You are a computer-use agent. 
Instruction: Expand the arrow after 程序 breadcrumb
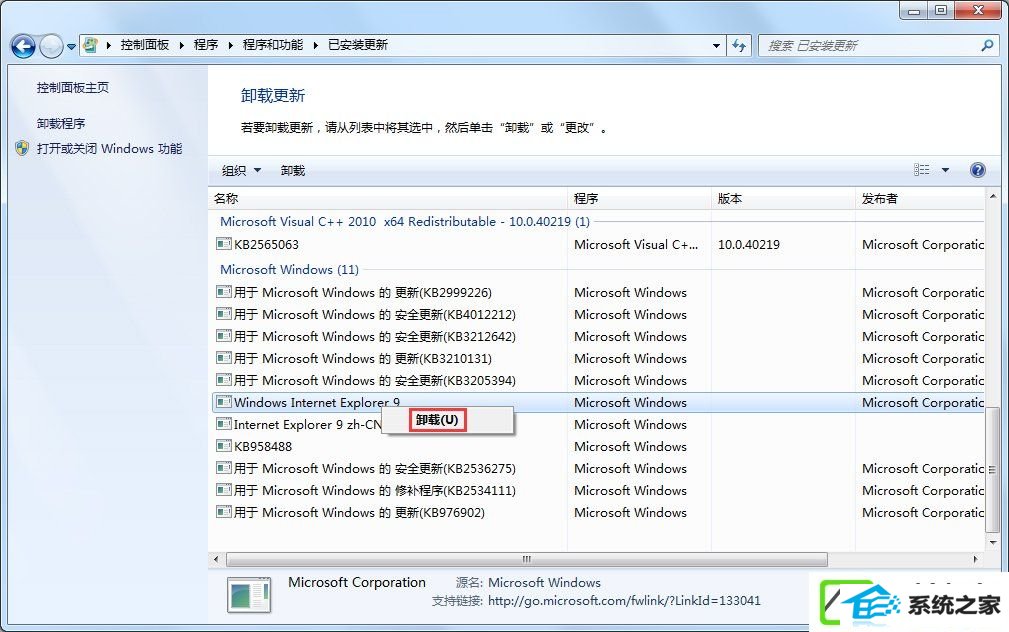[230, 45]
